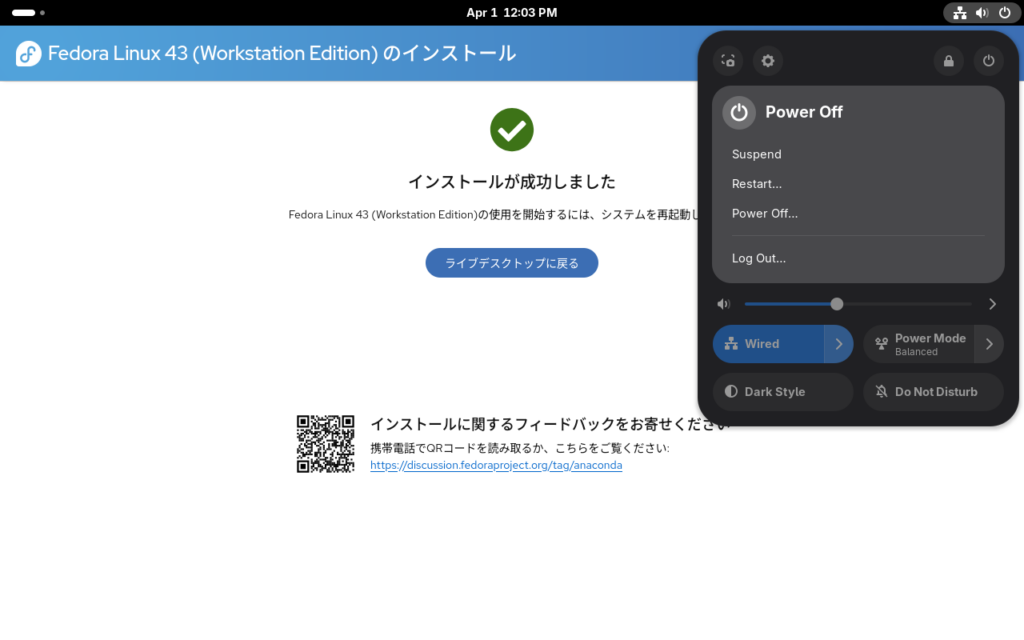Click the green success checkmark icon

pos(511,130)
